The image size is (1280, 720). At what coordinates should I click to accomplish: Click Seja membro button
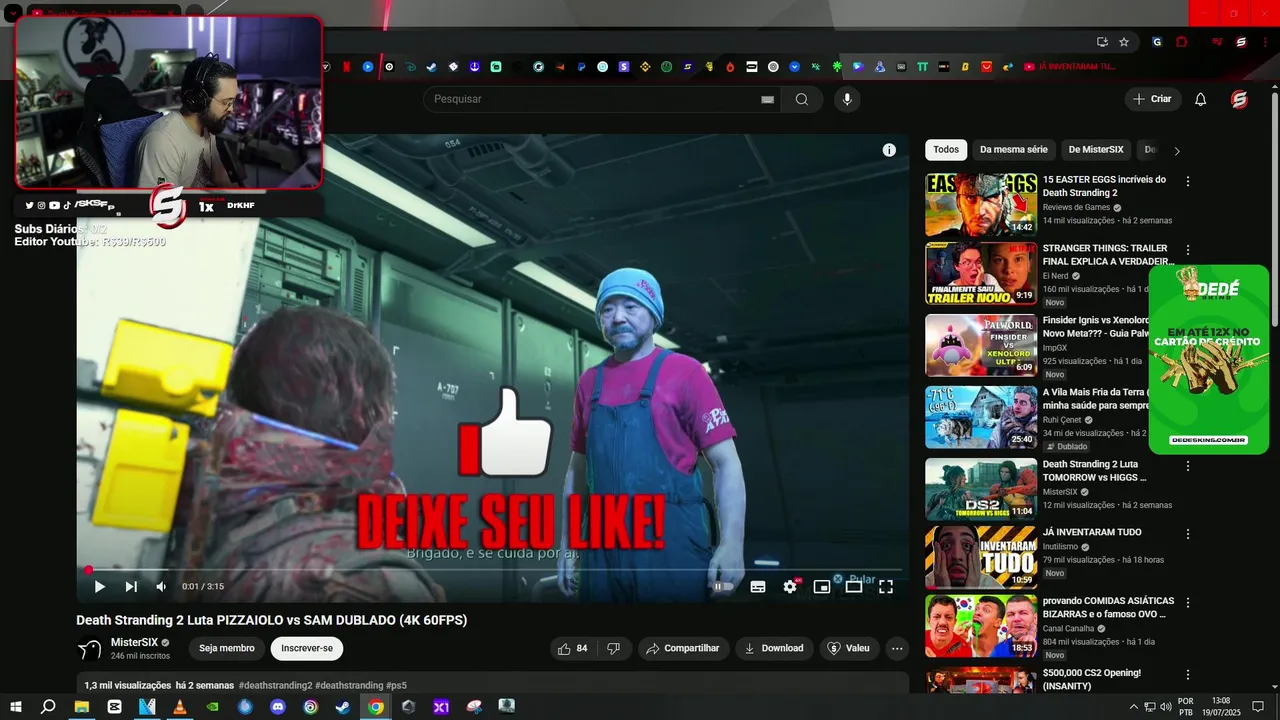(227, 648)
